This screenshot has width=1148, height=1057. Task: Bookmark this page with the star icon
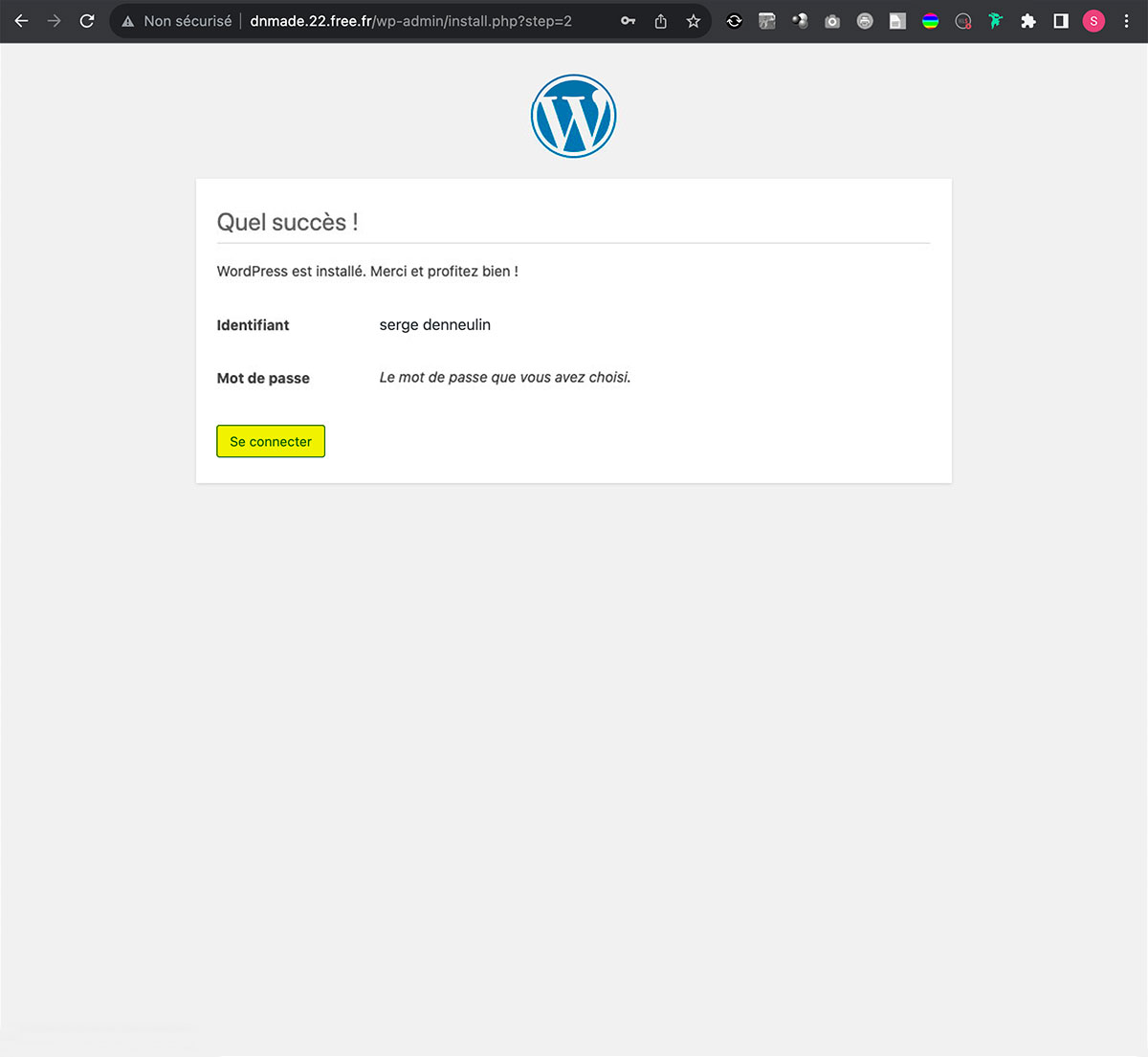[x=694, y=21]
